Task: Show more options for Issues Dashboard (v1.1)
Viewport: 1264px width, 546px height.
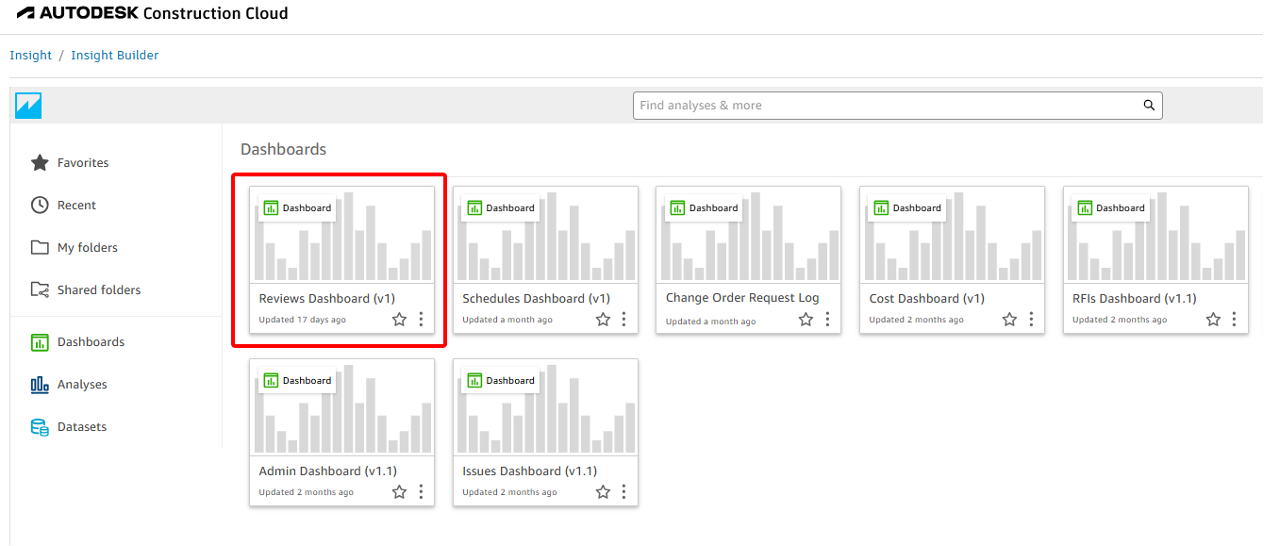Action: pos(624,492)
